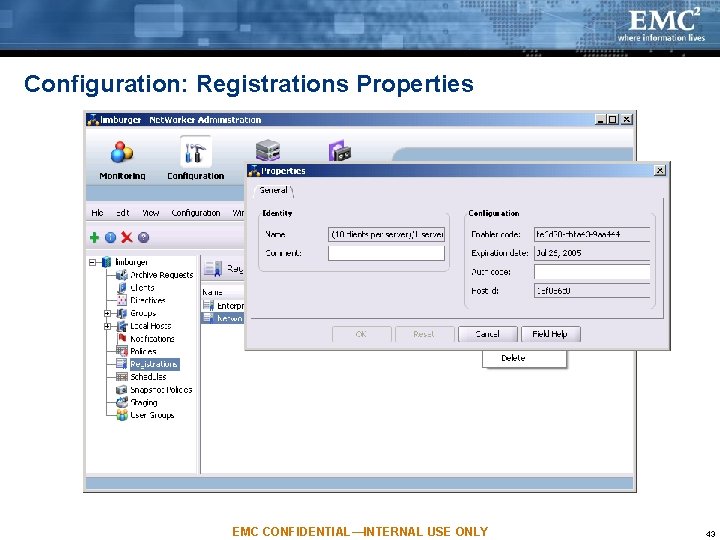
Task: Open the Configuration menu in menu bar
Action: click(x=196, y=213)
